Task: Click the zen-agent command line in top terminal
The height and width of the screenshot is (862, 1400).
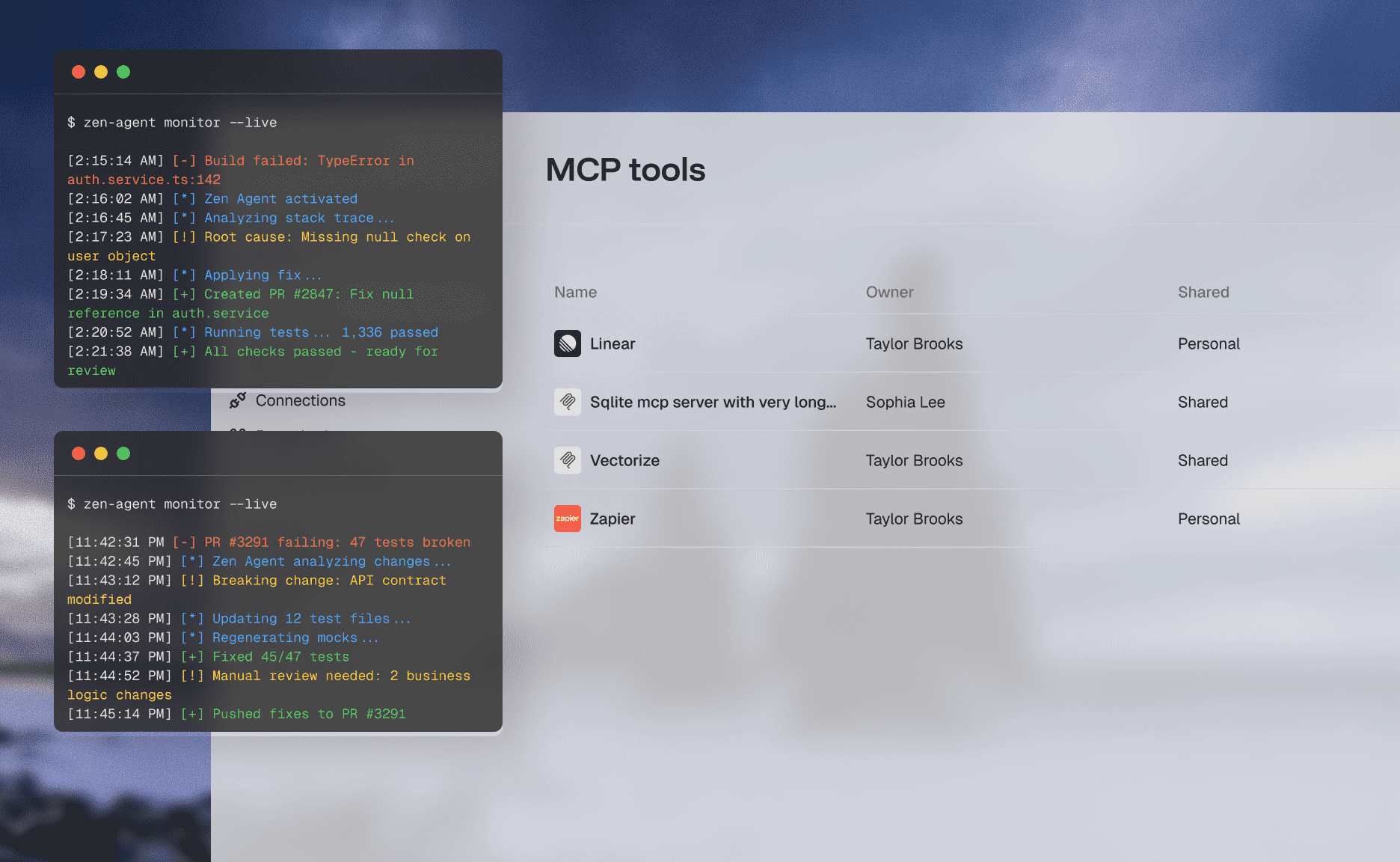Action: point(172,122)
